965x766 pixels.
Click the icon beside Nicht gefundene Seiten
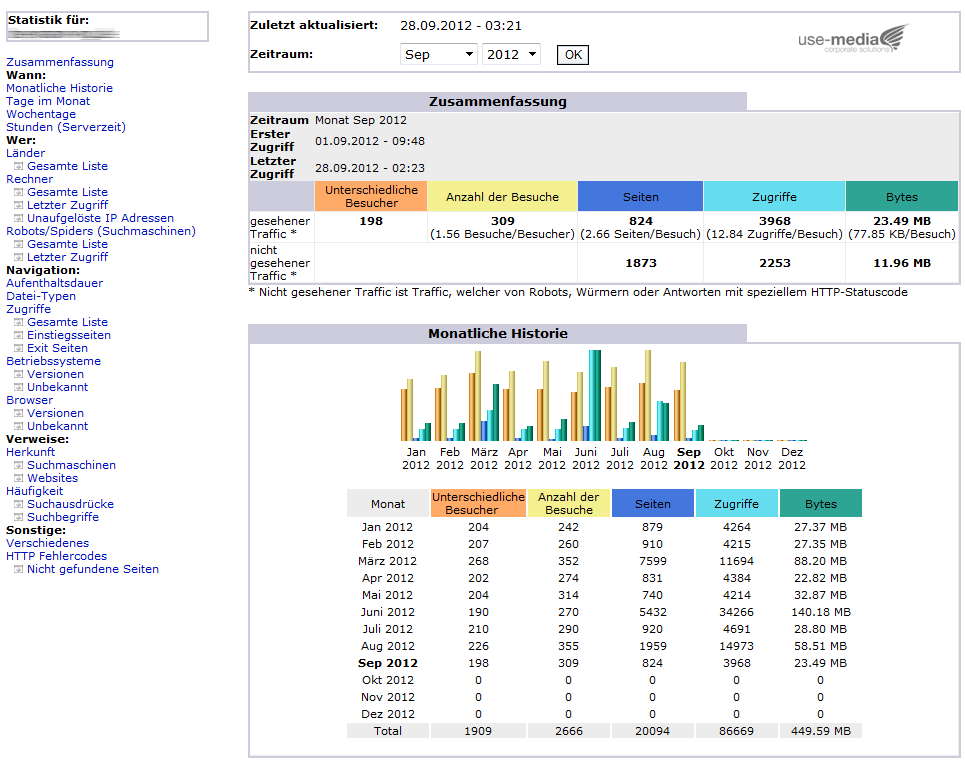tap(18, 569)
